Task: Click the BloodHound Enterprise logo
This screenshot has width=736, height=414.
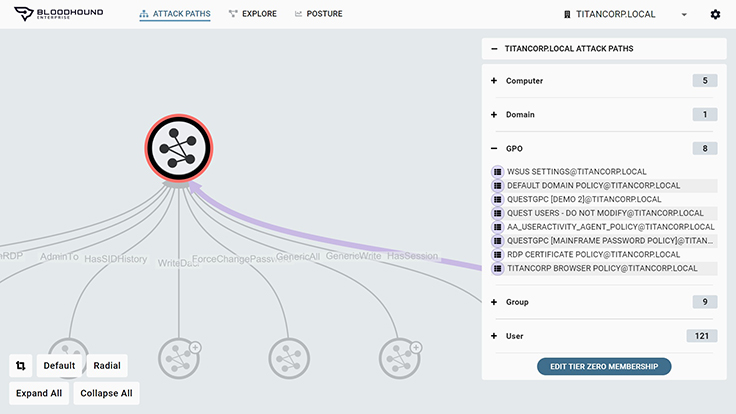Action: [59, 14]
